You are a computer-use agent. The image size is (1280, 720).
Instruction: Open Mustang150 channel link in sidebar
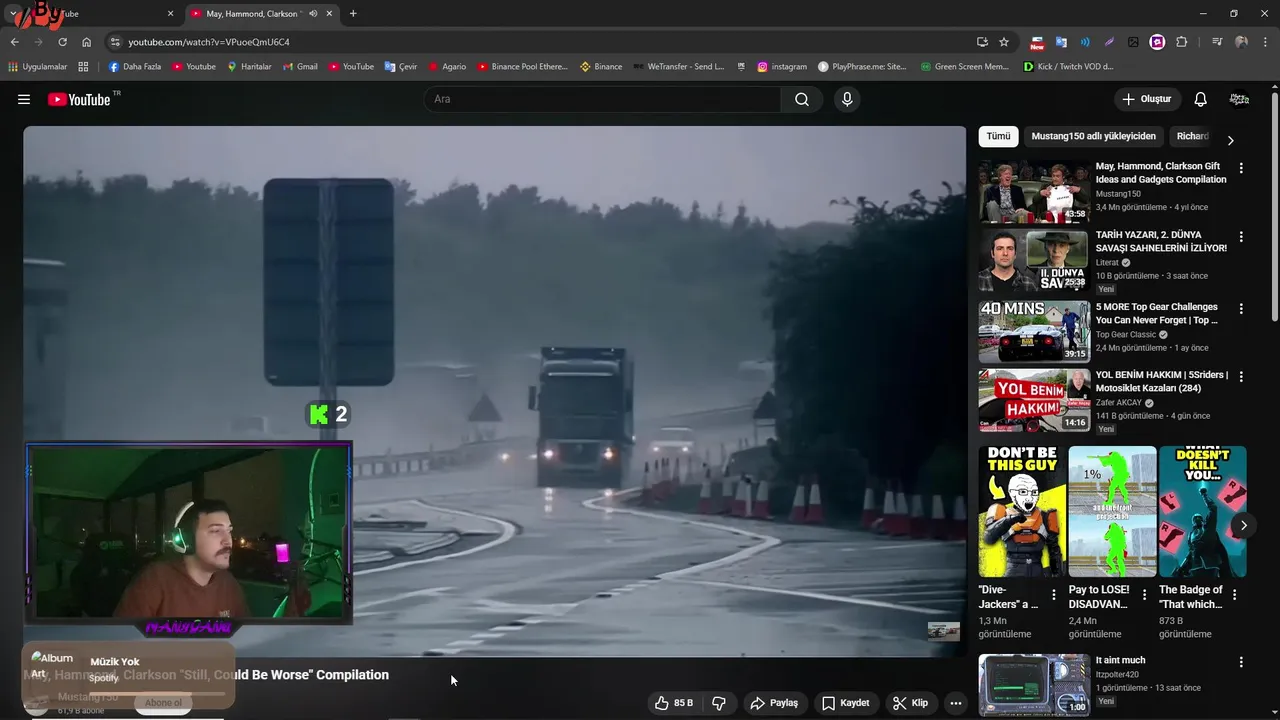coord(1118,194)
